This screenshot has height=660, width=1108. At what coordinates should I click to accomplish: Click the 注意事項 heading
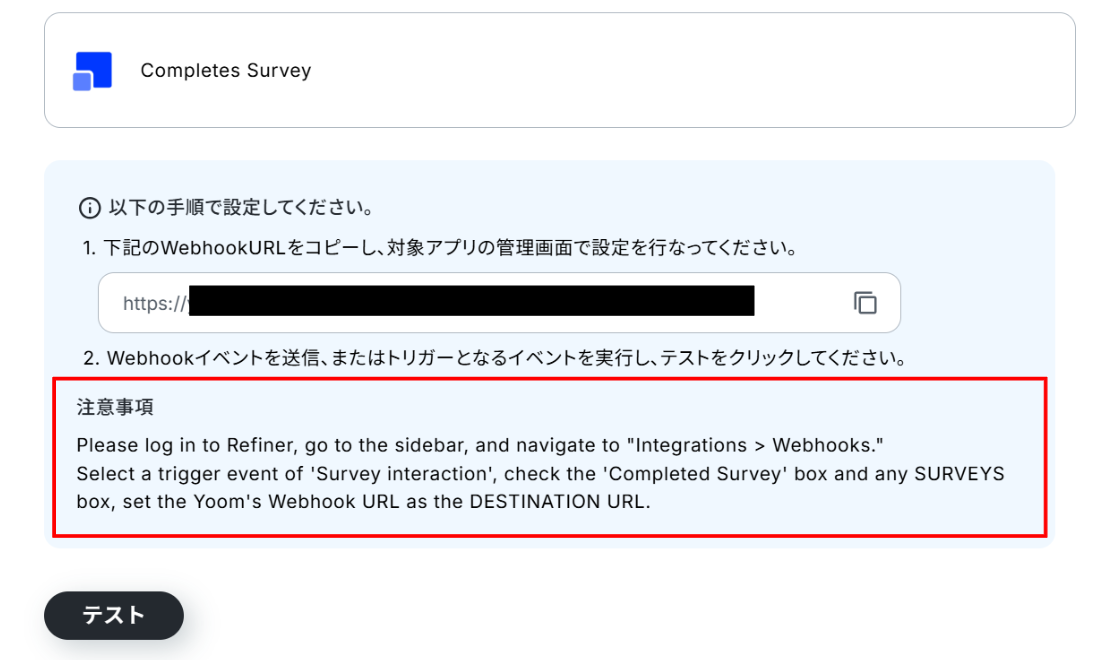[x=114, y=408]
